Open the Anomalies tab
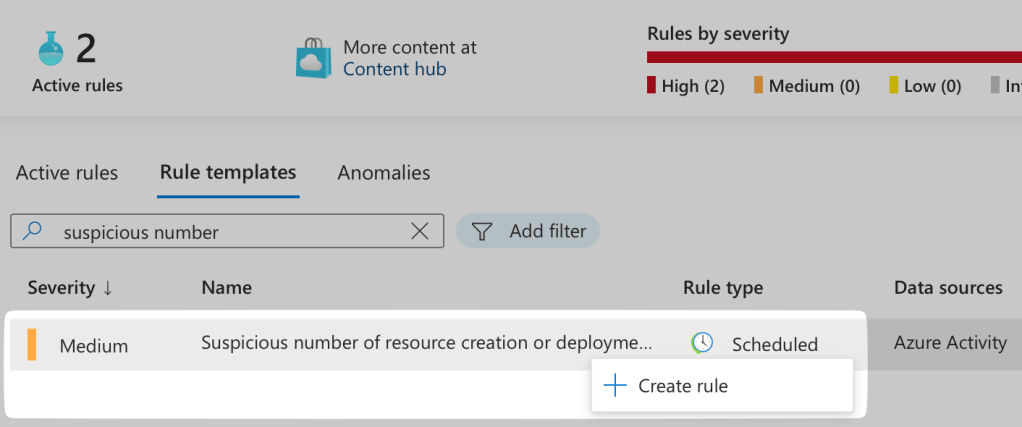Viewport: 1022px width, 427px height. click(384, 173)
